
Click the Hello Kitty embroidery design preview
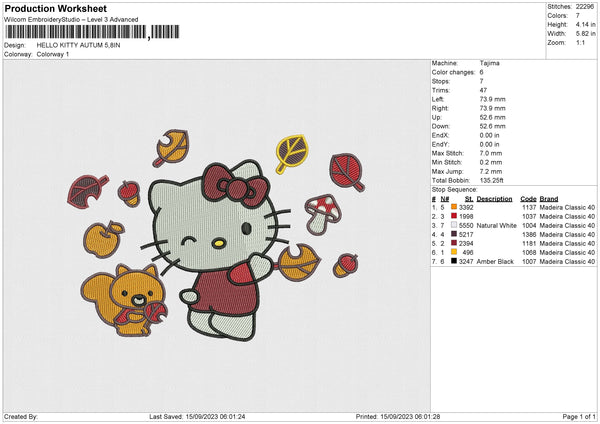coord(216,235)
